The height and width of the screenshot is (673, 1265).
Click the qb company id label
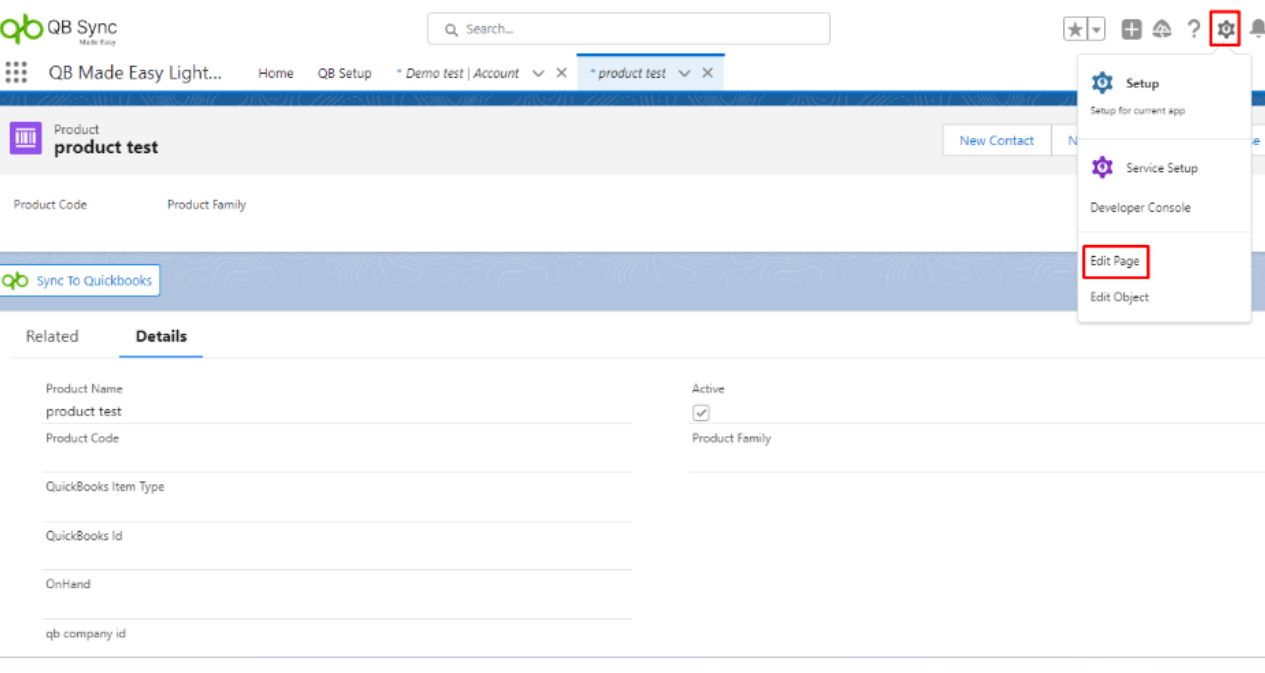coord(86,634)
